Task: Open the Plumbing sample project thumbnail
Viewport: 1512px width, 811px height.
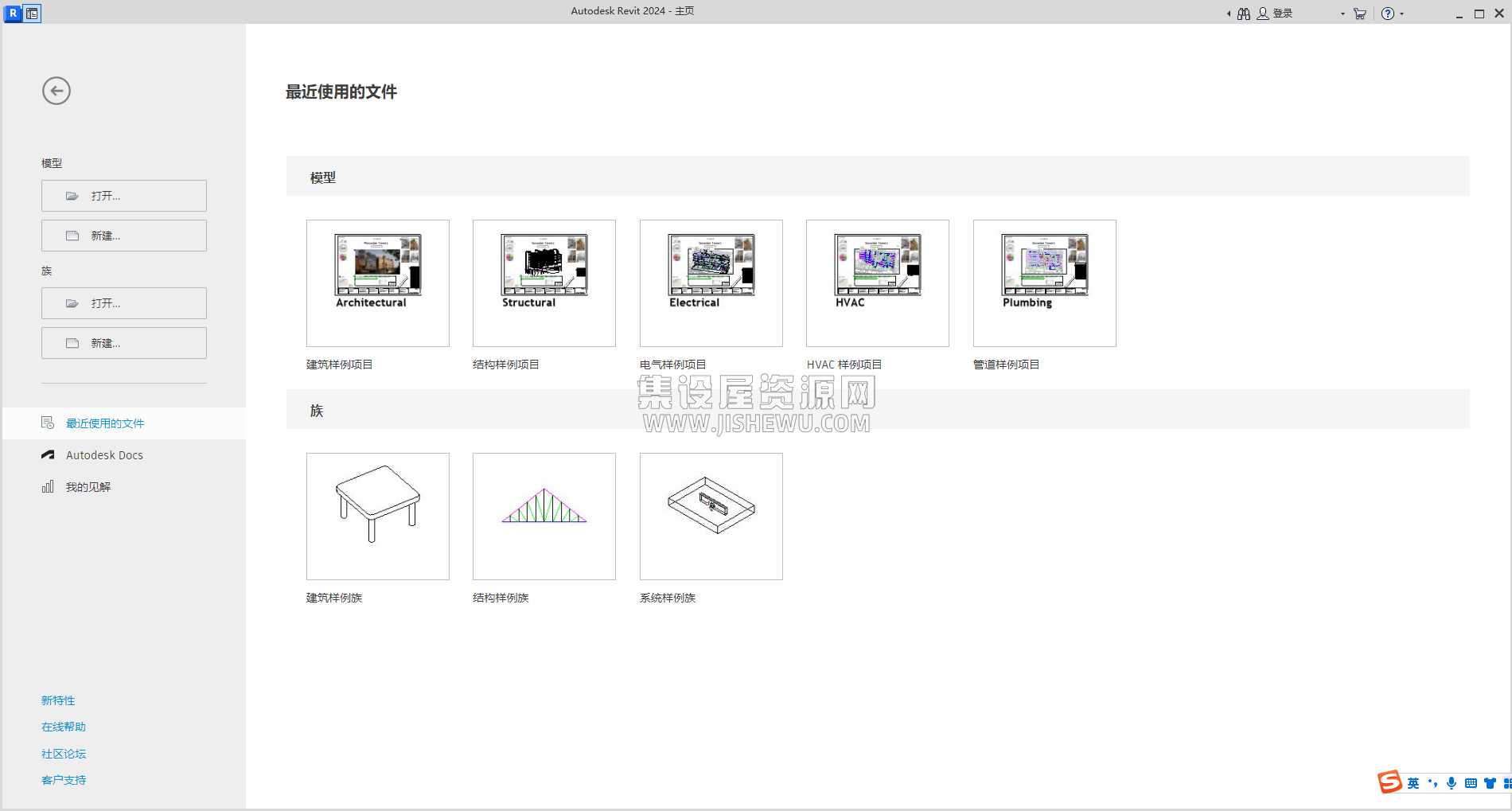Action: tap(1045, 283)
